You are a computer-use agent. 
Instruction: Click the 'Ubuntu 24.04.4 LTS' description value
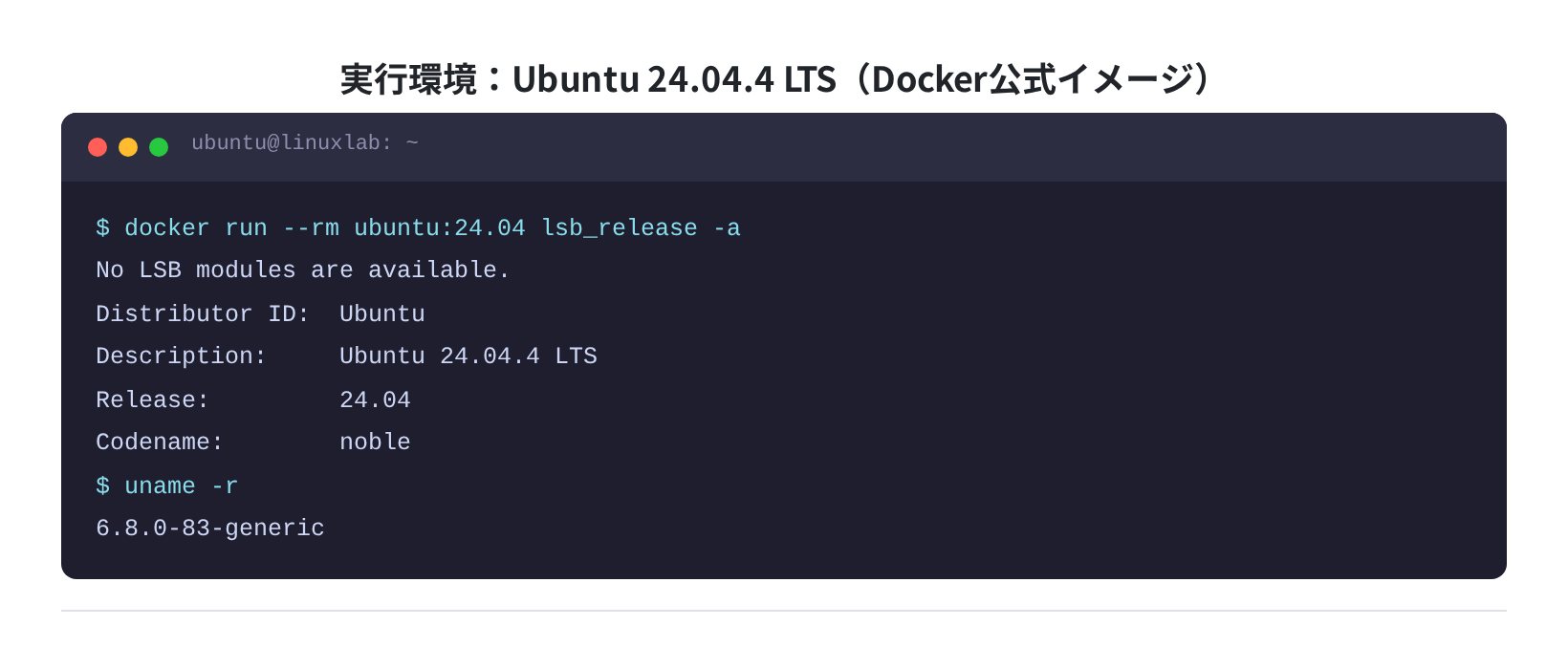[468, 356]
